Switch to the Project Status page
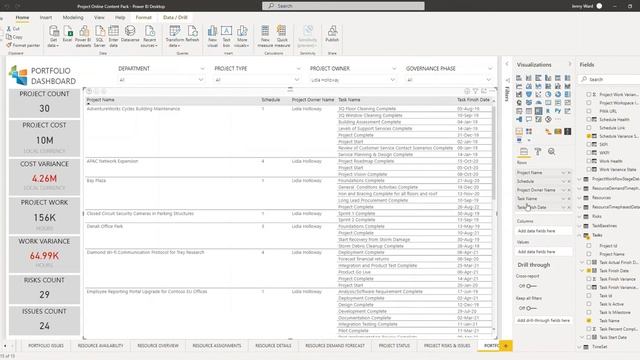640x360 pixels. click(x=394, y=346)
